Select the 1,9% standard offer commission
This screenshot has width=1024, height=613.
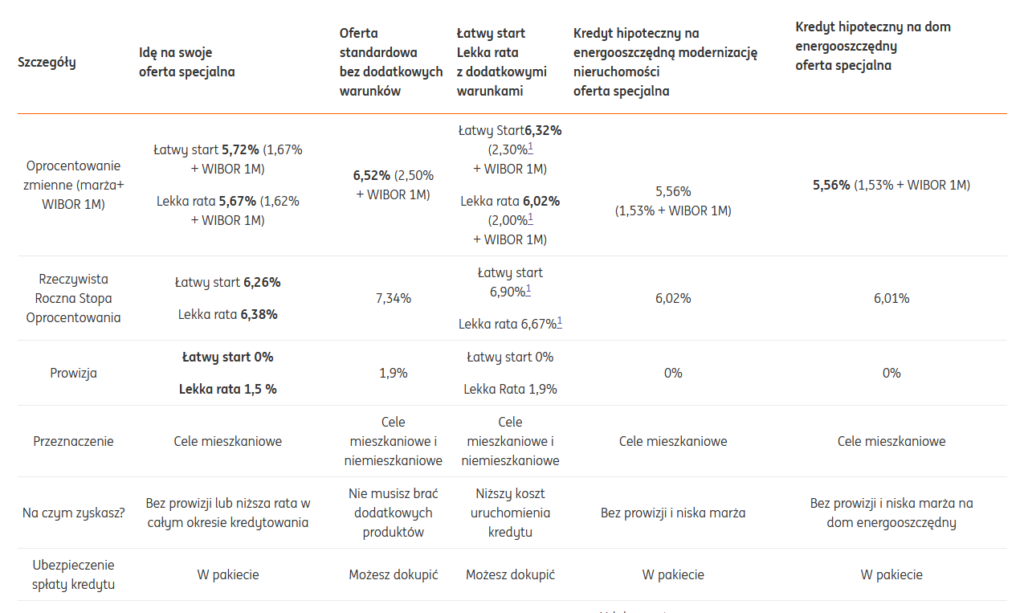pyautogui.click(x=393, y=373)
